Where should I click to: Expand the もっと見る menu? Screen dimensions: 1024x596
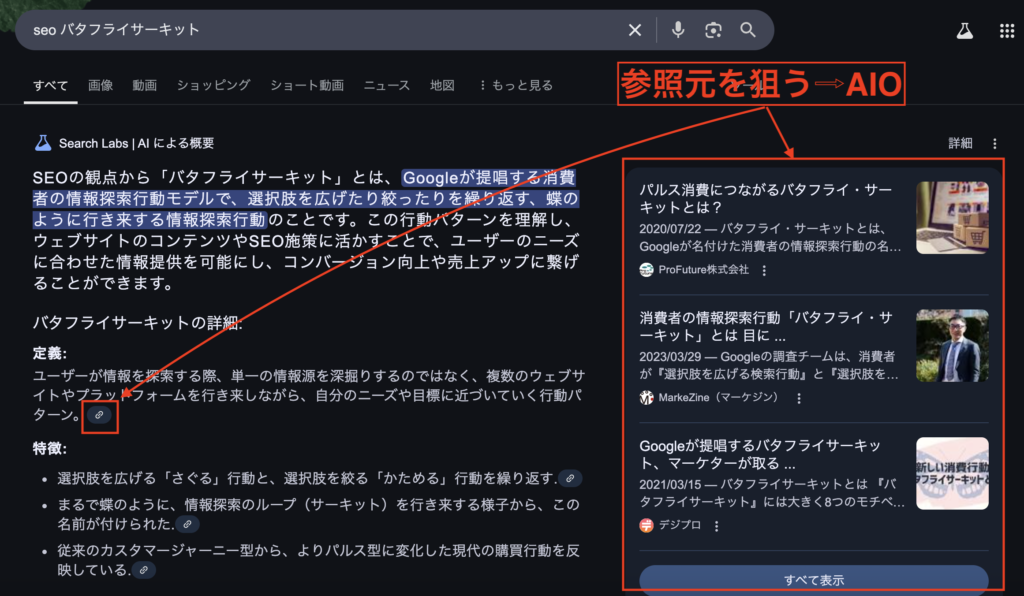pyautogui.click(x=516, y=86)
